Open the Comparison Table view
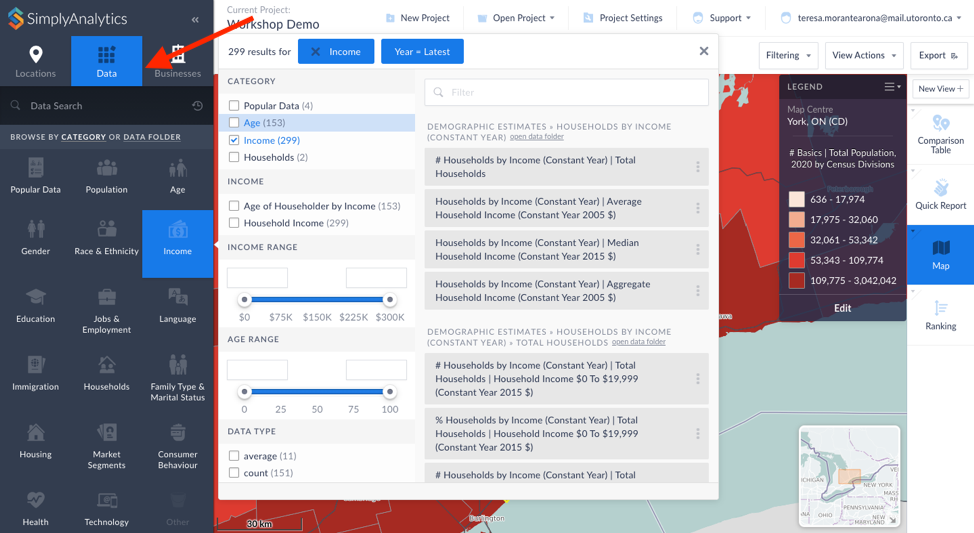The image size is (974, 533). 940,134
